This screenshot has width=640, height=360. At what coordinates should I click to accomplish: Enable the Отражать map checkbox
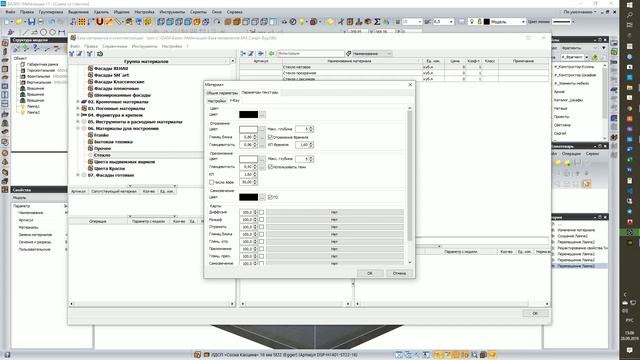(x=261, y=227)
